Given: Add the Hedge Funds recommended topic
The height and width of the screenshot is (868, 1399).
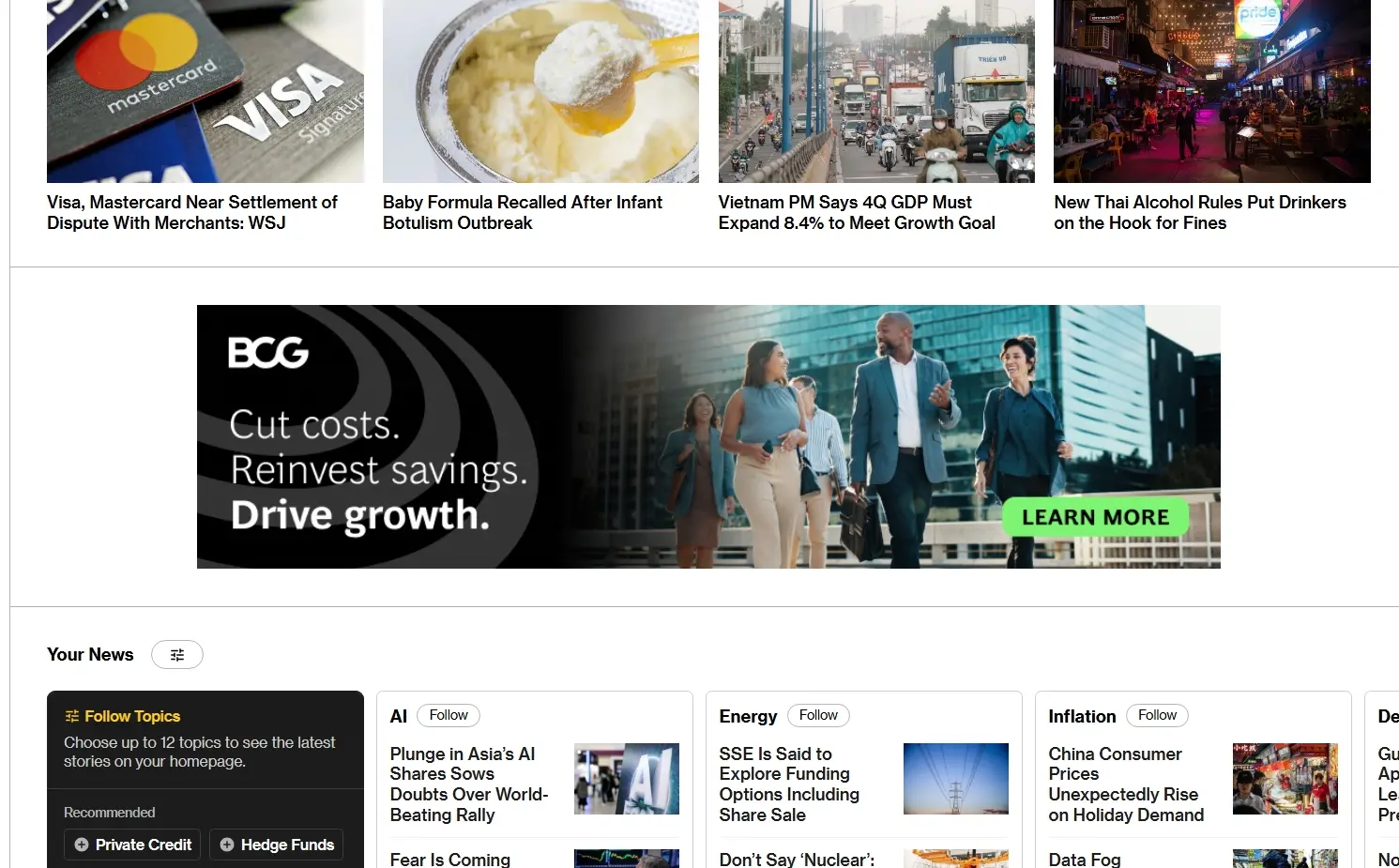Looking at the screenshot, I should coord(276,845).
